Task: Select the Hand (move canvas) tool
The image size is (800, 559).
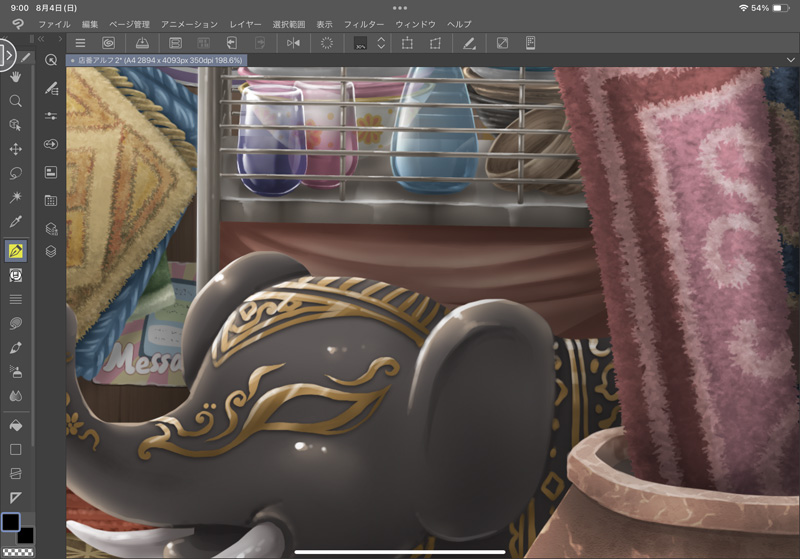Action: click(x=16, y=76)
